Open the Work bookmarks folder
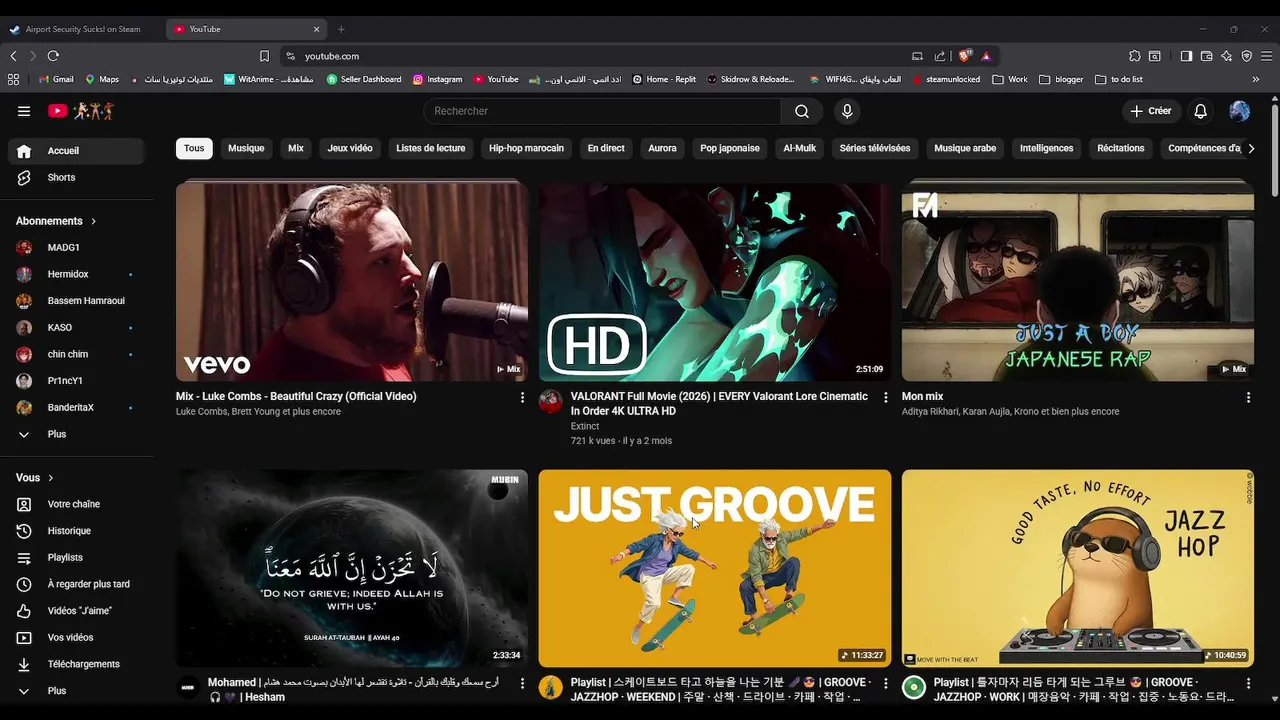This screenshot has width=1280, height=720. click(x=1010, y=79)
